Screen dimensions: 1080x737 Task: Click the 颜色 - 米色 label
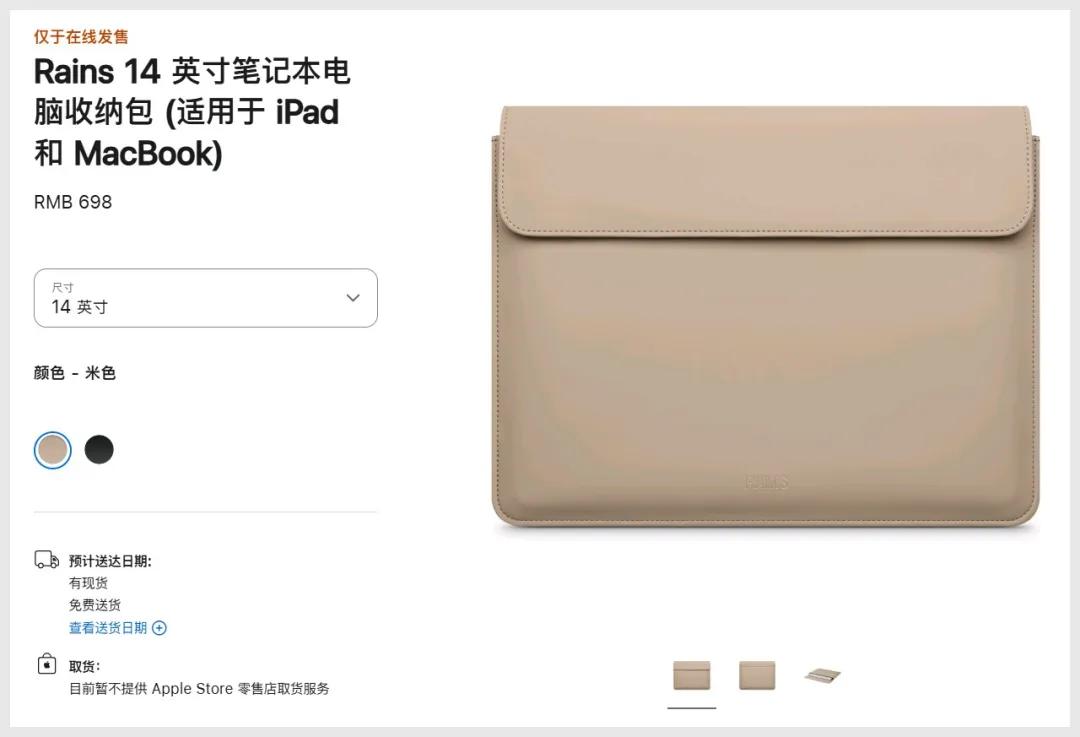click(74, 373)
